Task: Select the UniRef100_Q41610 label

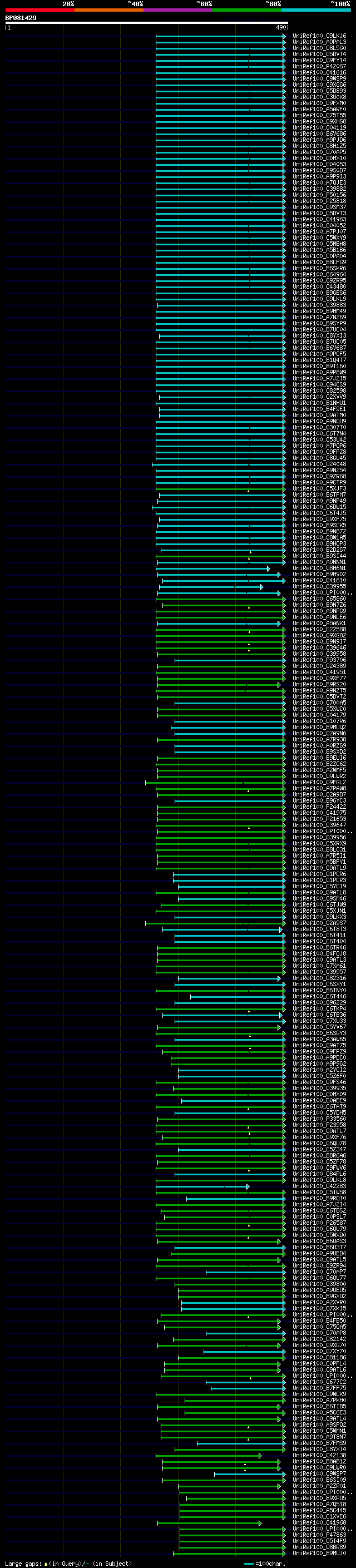Action: pos(319,580)
